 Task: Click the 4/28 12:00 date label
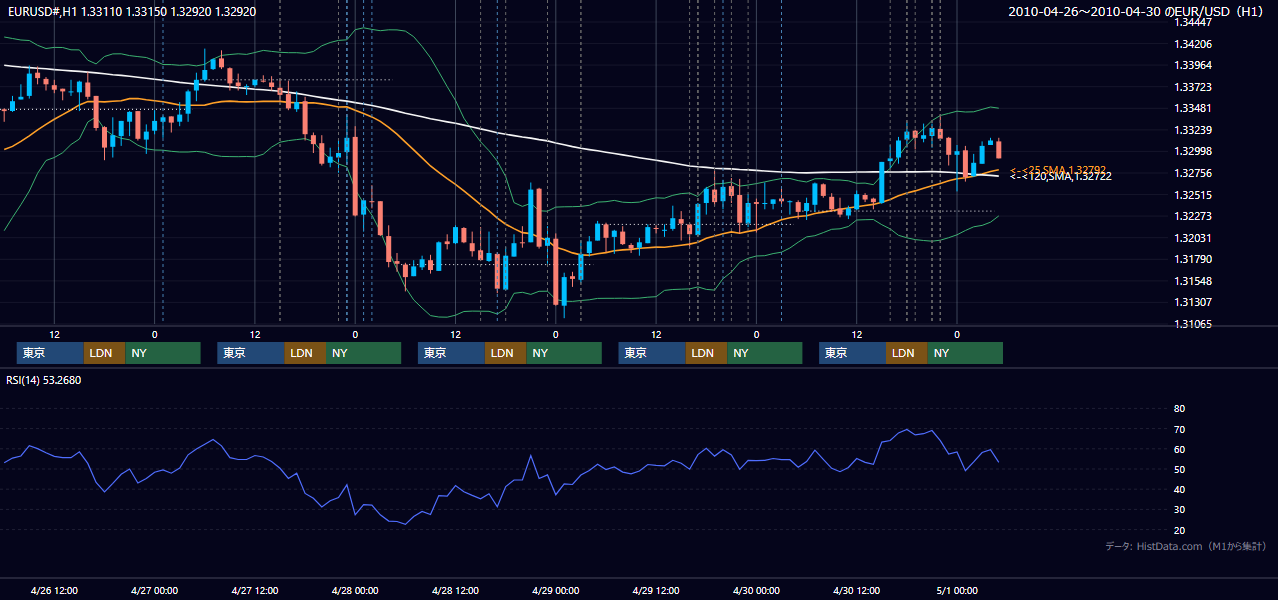click(455, 590)
